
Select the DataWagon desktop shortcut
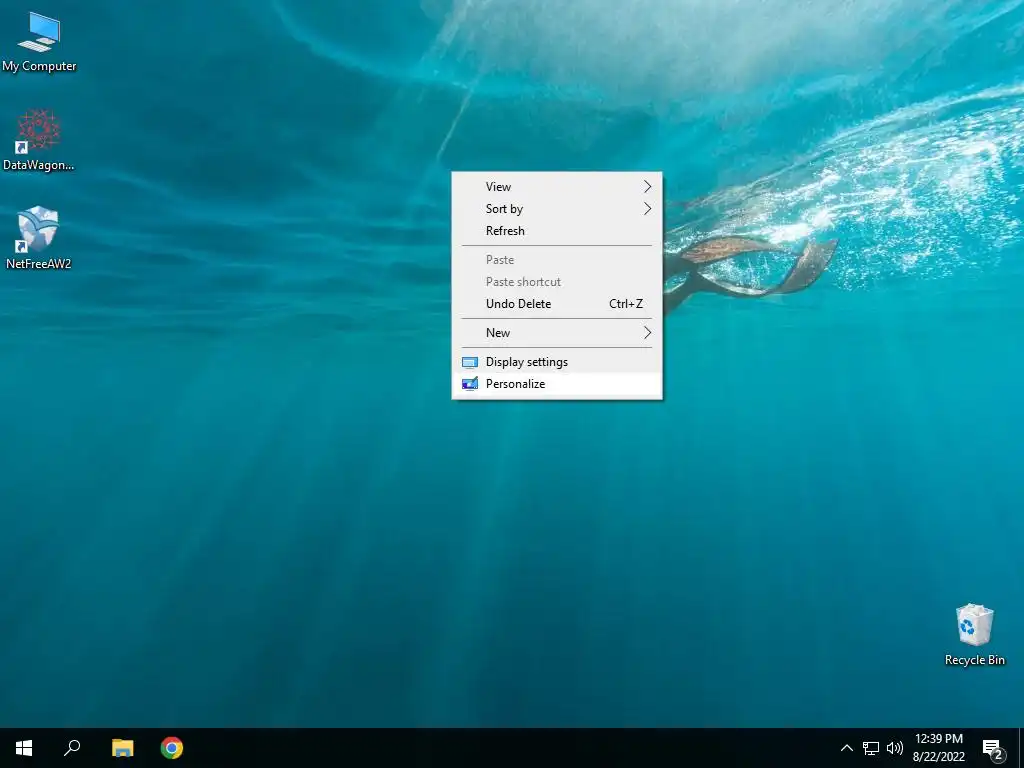tap(39, 140)
